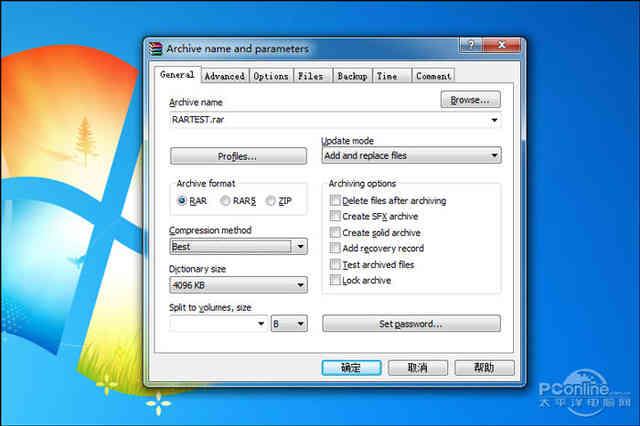Go to the Comment tab

point(434,76)
